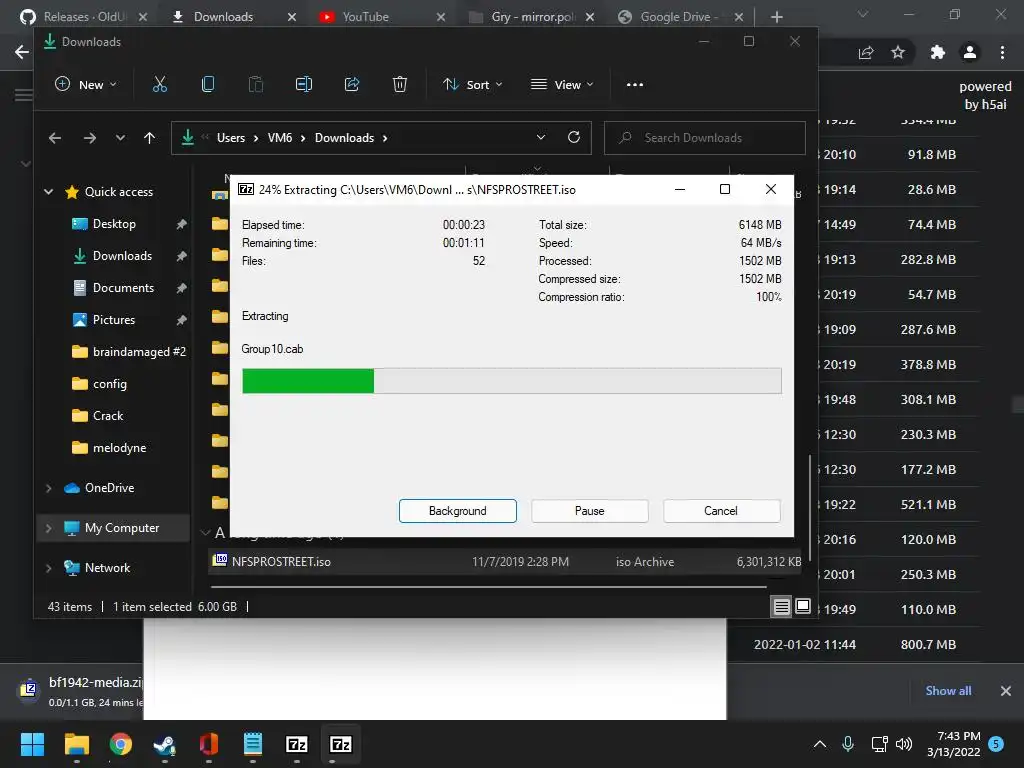Open the View dropdown menu
Viewport: 1024px width, 768px height.
[x=562, y=84]
